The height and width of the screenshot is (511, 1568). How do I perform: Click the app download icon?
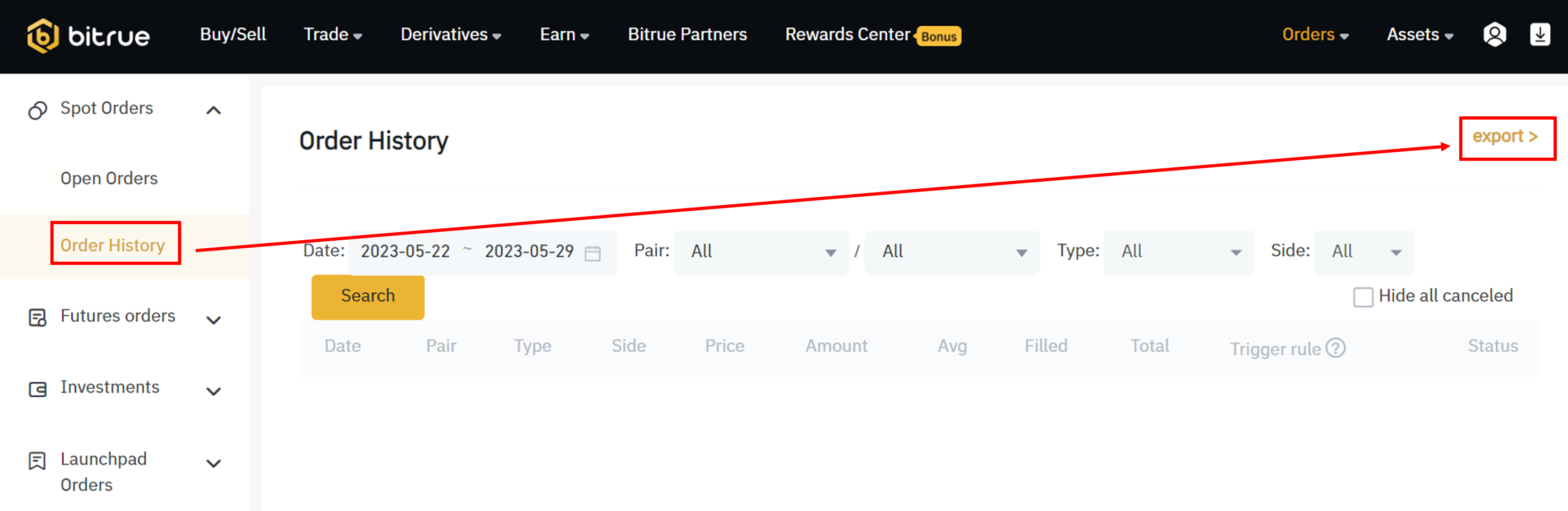(x=1540, y=35)
